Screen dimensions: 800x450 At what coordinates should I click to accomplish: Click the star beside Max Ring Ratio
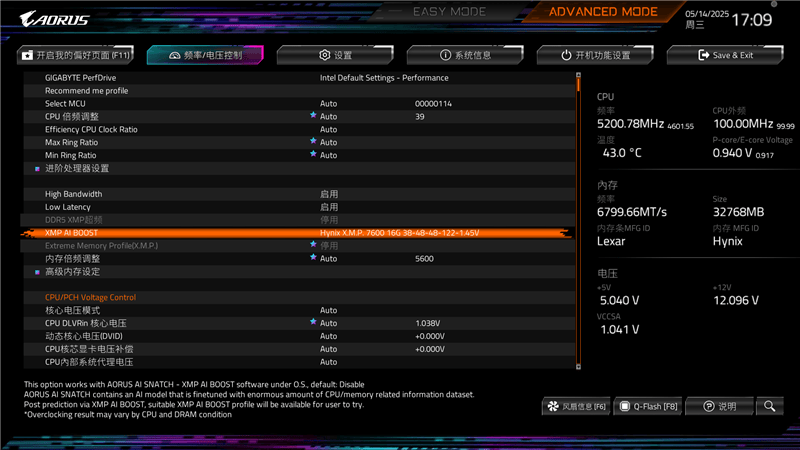[x=313, y=141]
